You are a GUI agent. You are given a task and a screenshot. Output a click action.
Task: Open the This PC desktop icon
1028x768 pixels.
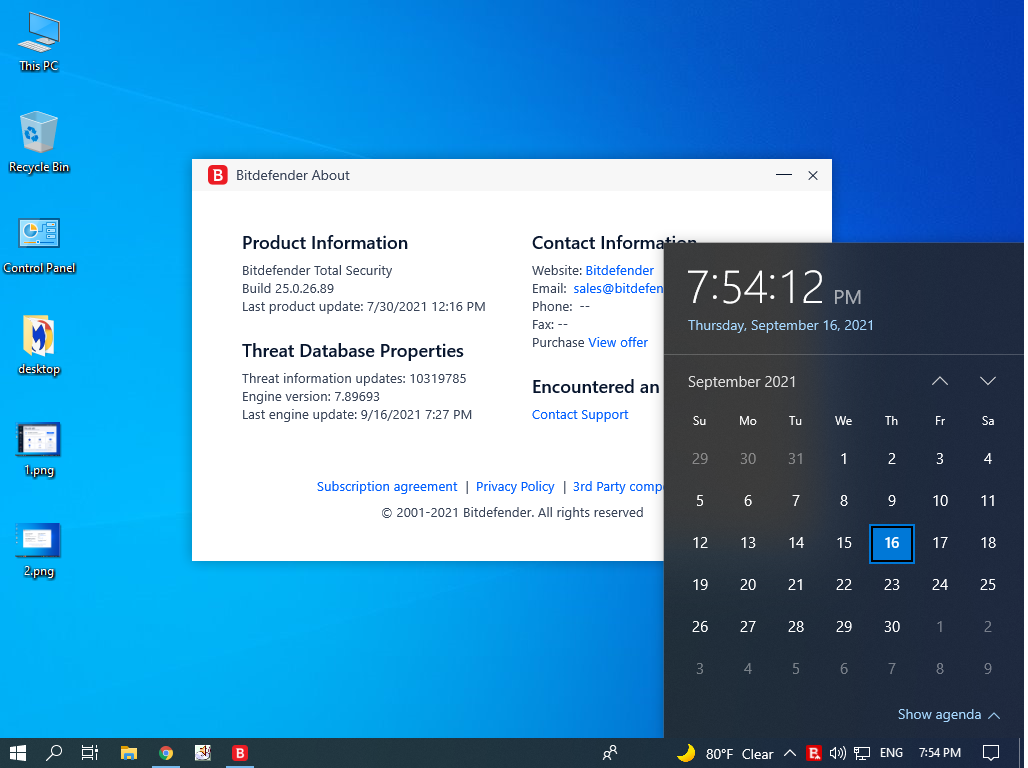point(39,42)
